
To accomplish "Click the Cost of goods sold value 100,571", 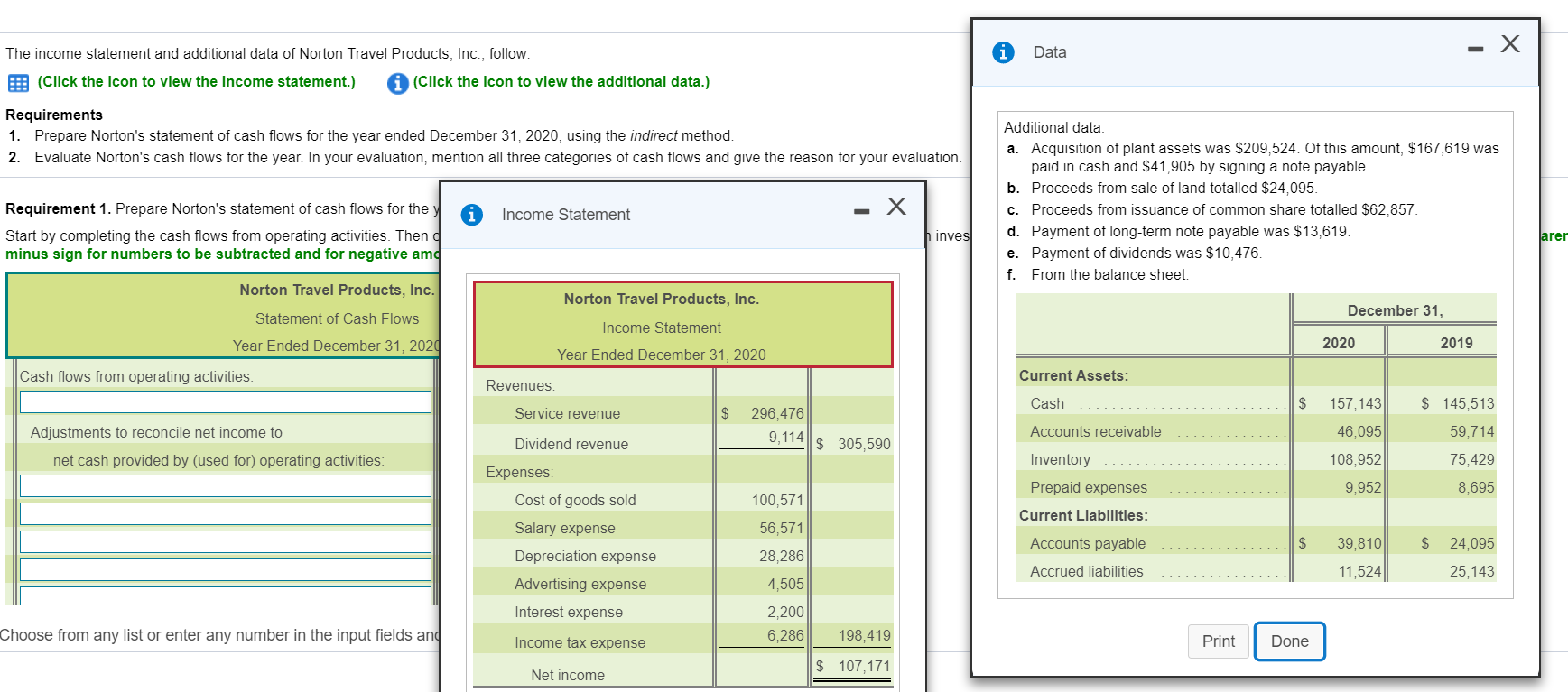I will 777,501.
